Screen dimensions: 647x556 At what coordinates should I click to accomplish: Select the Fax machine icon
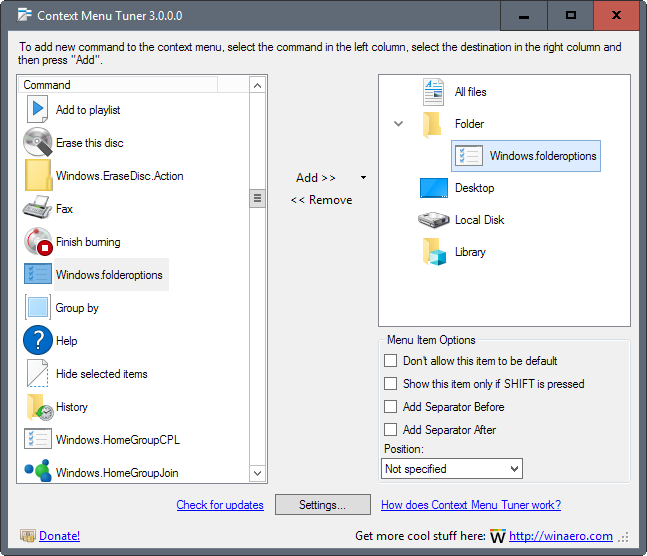tap(38, 207)
